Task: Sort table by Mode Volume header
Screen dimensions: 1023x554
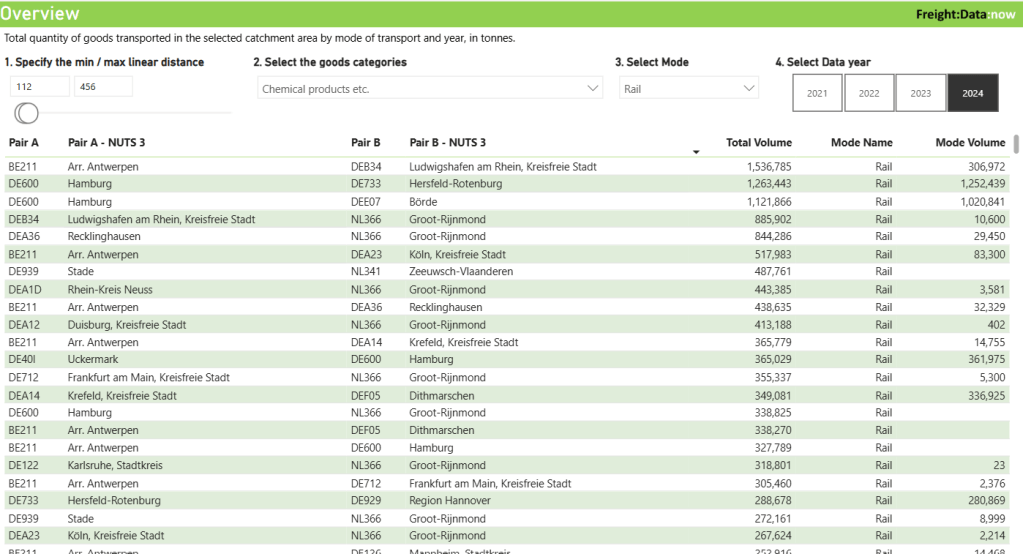Action: coord(970,143)
